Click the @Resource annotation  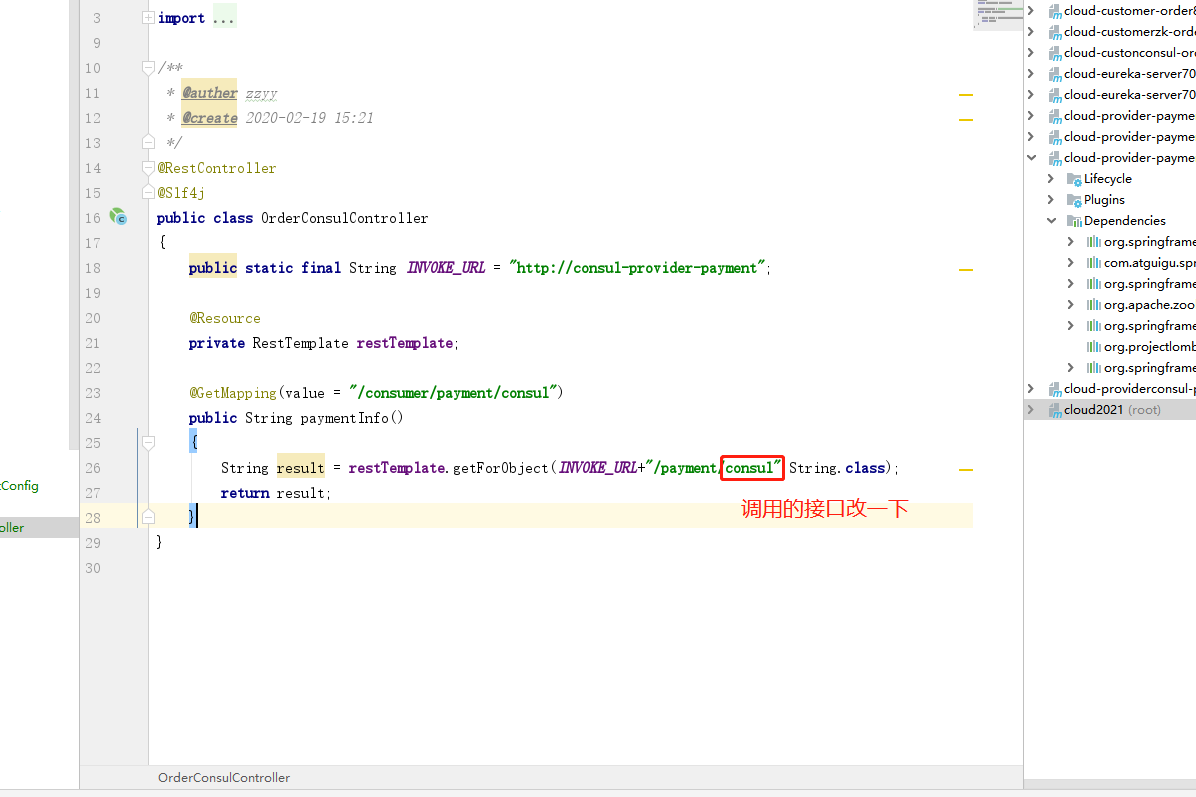225,318
